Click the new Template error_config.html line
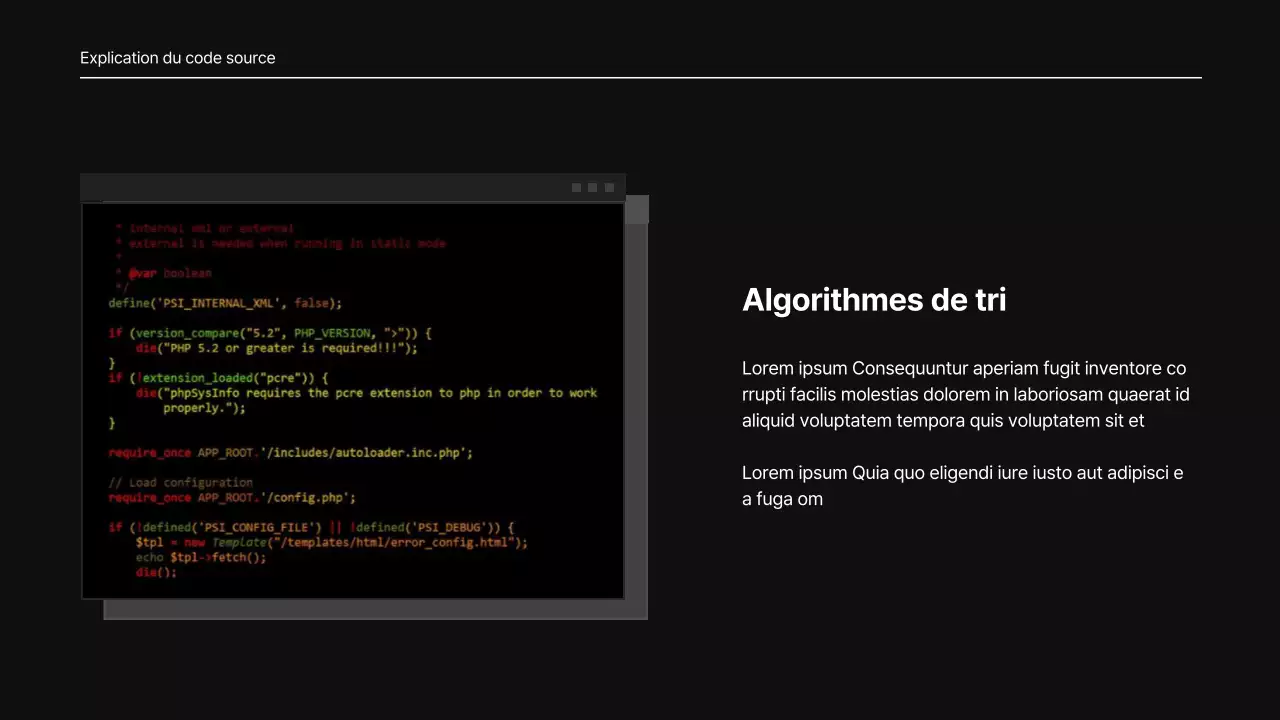This screenshot has width=1280, height=720. [331, 542]
